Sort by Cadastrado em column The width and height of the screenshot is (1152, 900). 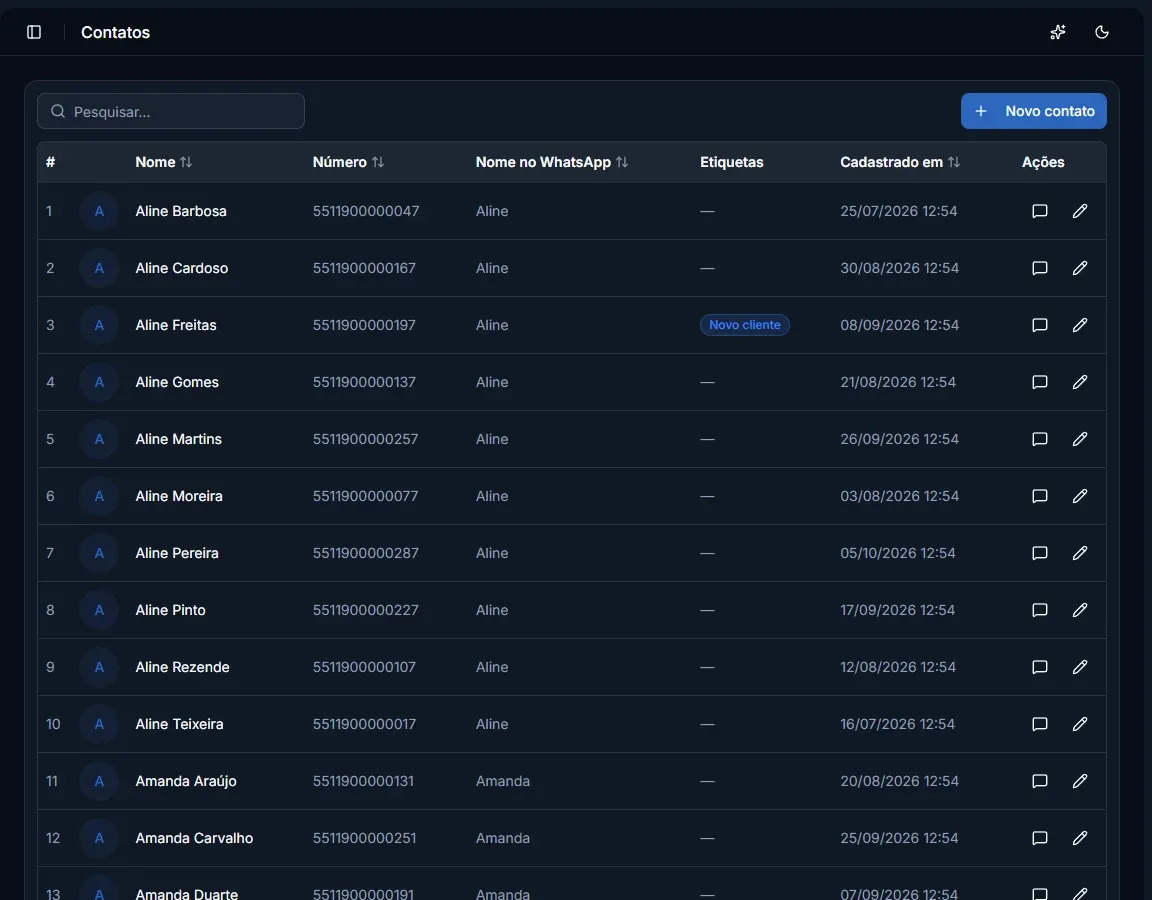point(900,162)
